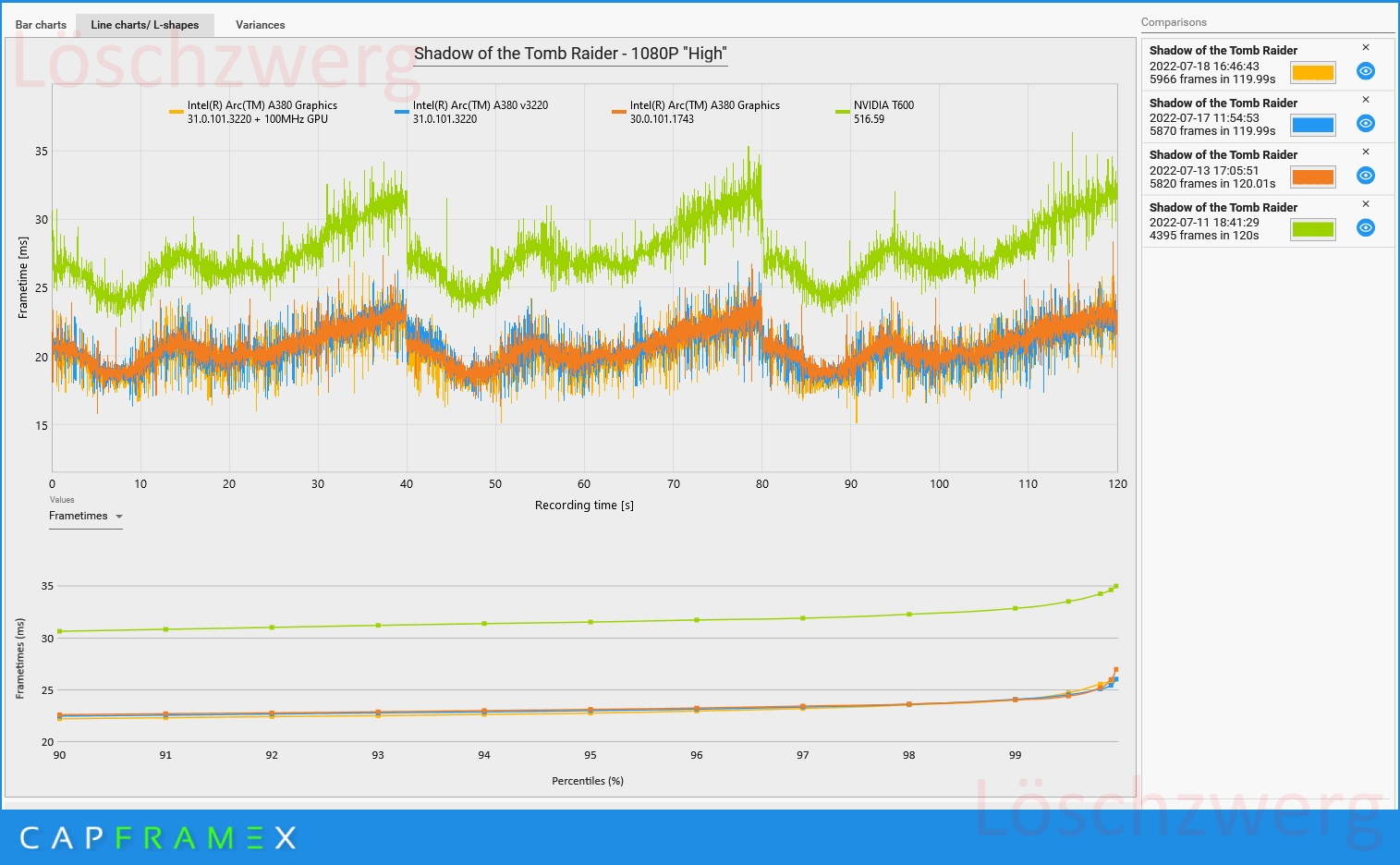Click the Recording time [s] axis label
This screenshot has width=1400, height=865.
point(584,506)
